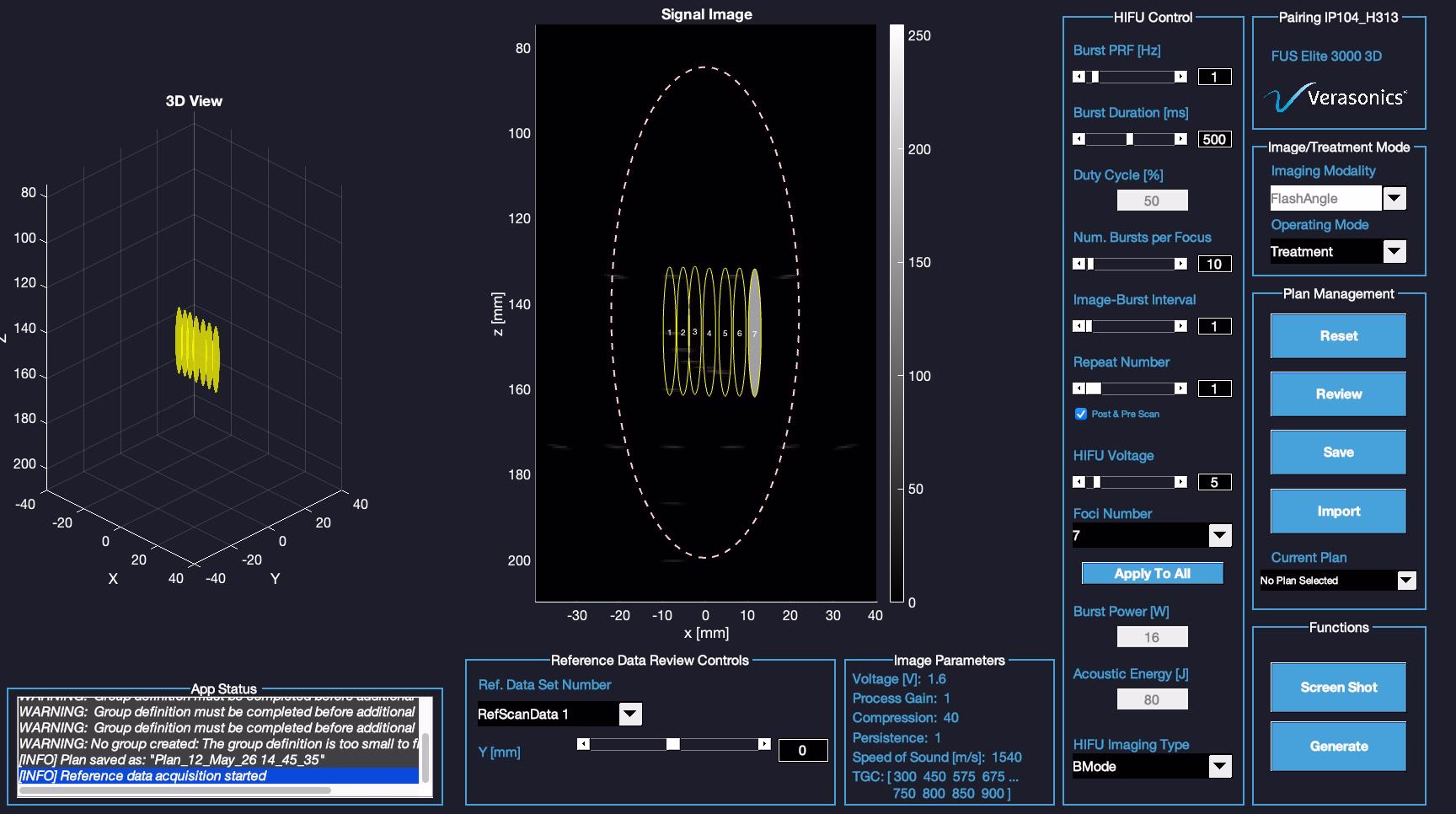Click the Num. Bursts value field
The width and height of the screenshot is (1456, 814).
point(1214,264)
